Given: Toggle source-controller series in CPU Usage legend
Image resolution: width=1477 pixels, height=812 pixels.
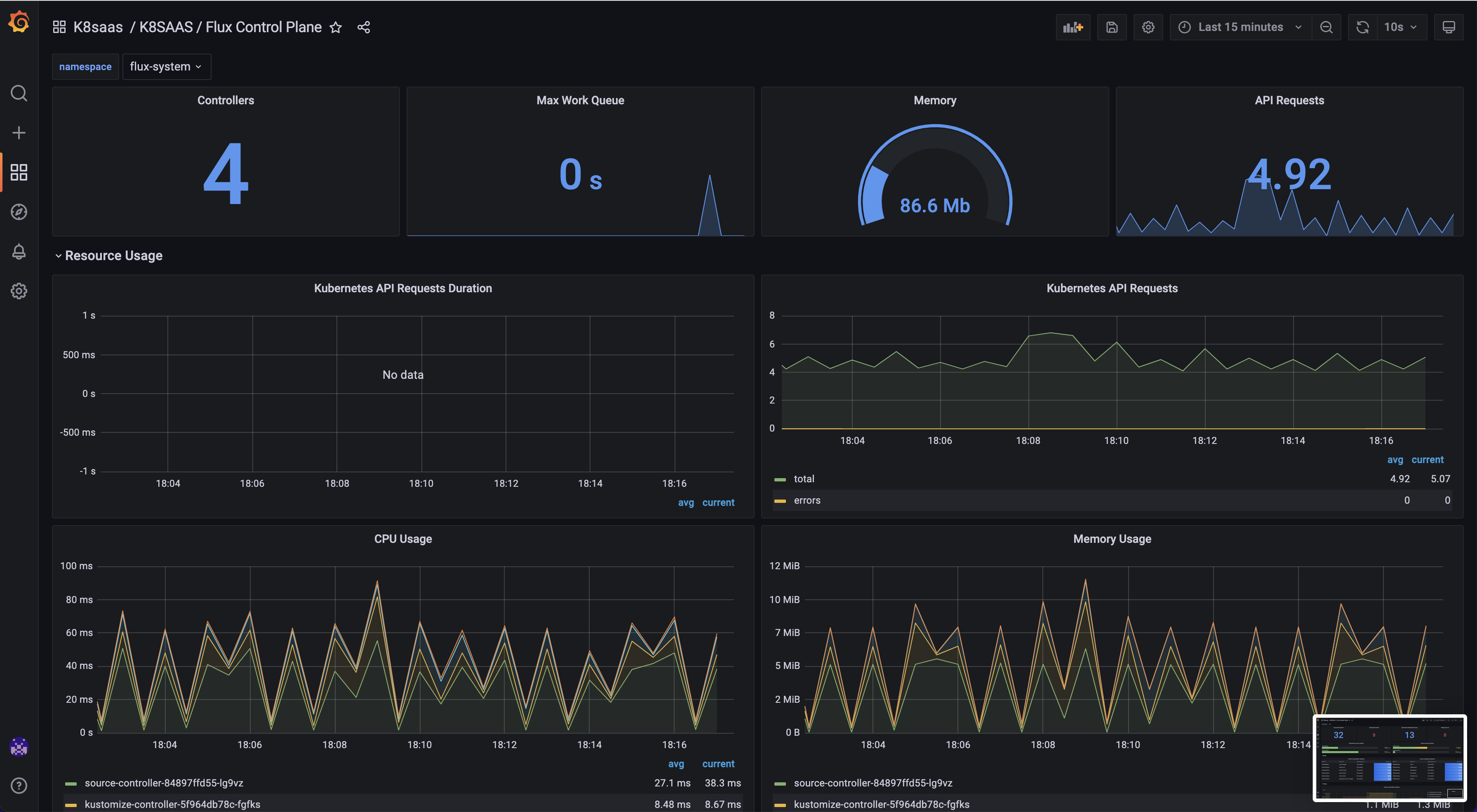Looking at the screenshot, I should 164,783.
